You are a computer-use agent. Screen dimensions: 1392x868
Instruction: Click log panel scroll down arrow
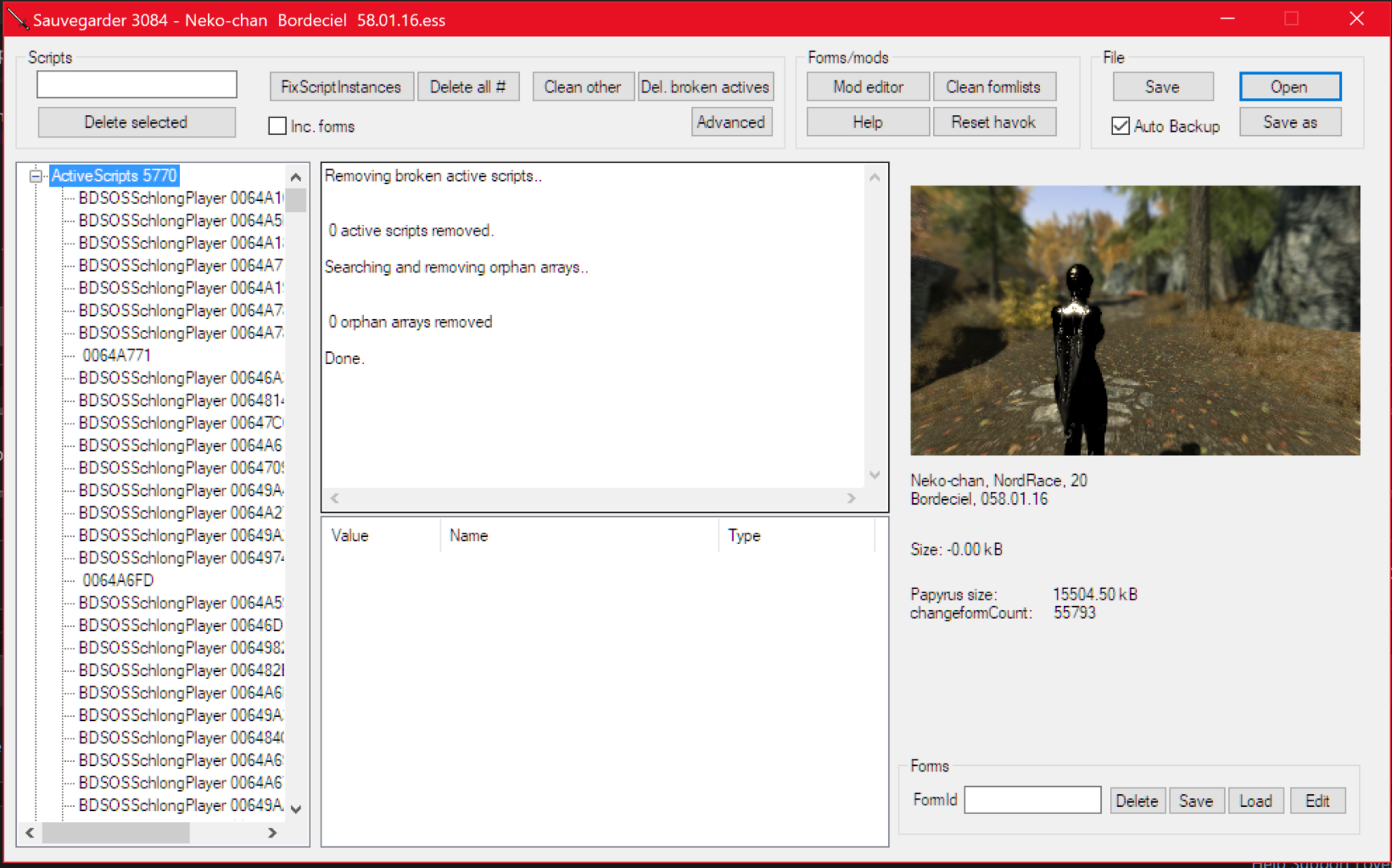pos(875,475)
